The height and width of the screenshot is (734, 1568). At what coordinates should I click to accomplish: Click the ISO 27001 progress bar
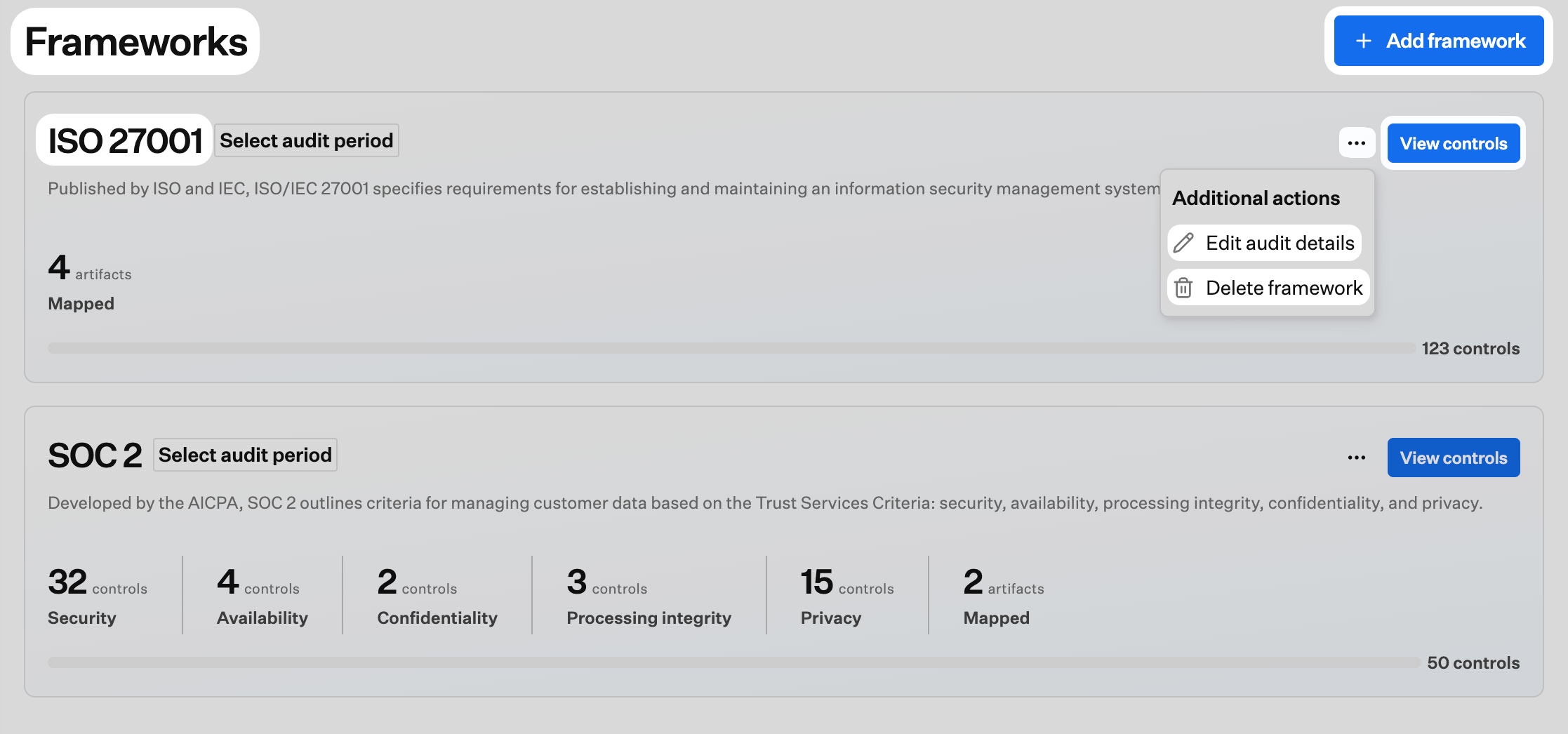click(731, 348)
